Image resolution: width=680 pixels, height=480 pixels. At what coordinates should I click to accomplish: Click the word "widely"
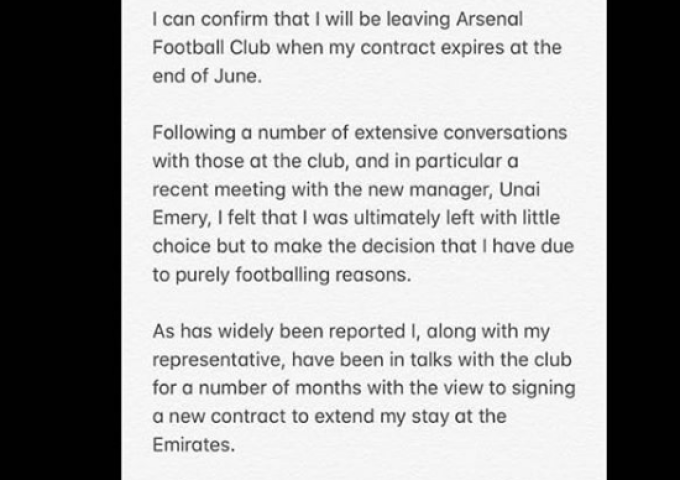(246, 332)
